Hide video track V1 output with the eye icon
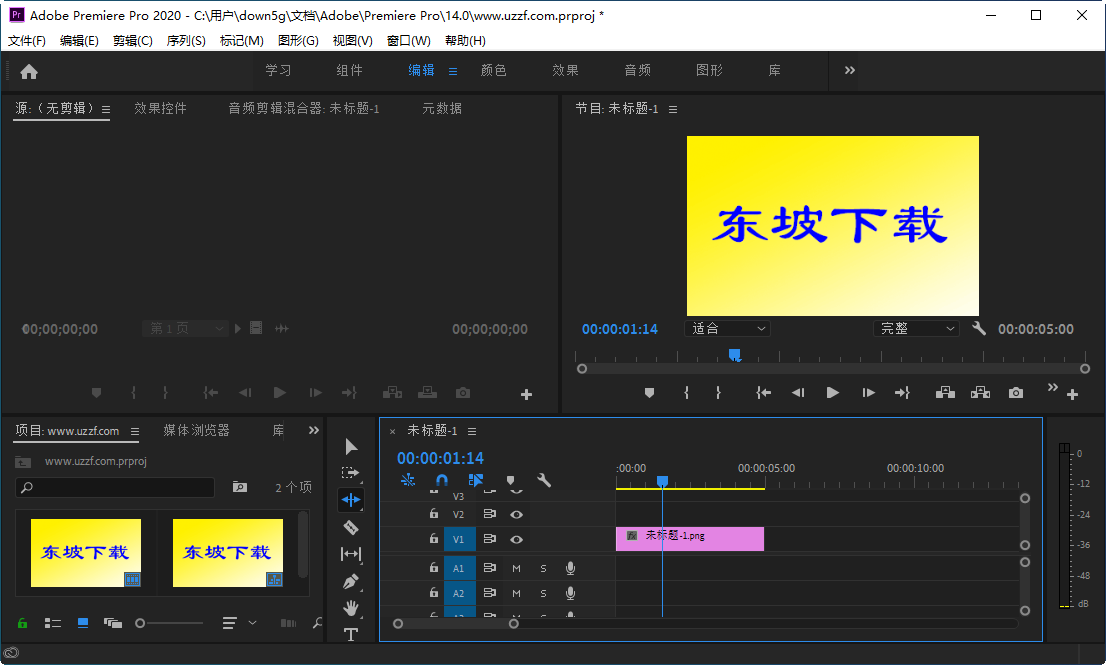 pos(517,539)
